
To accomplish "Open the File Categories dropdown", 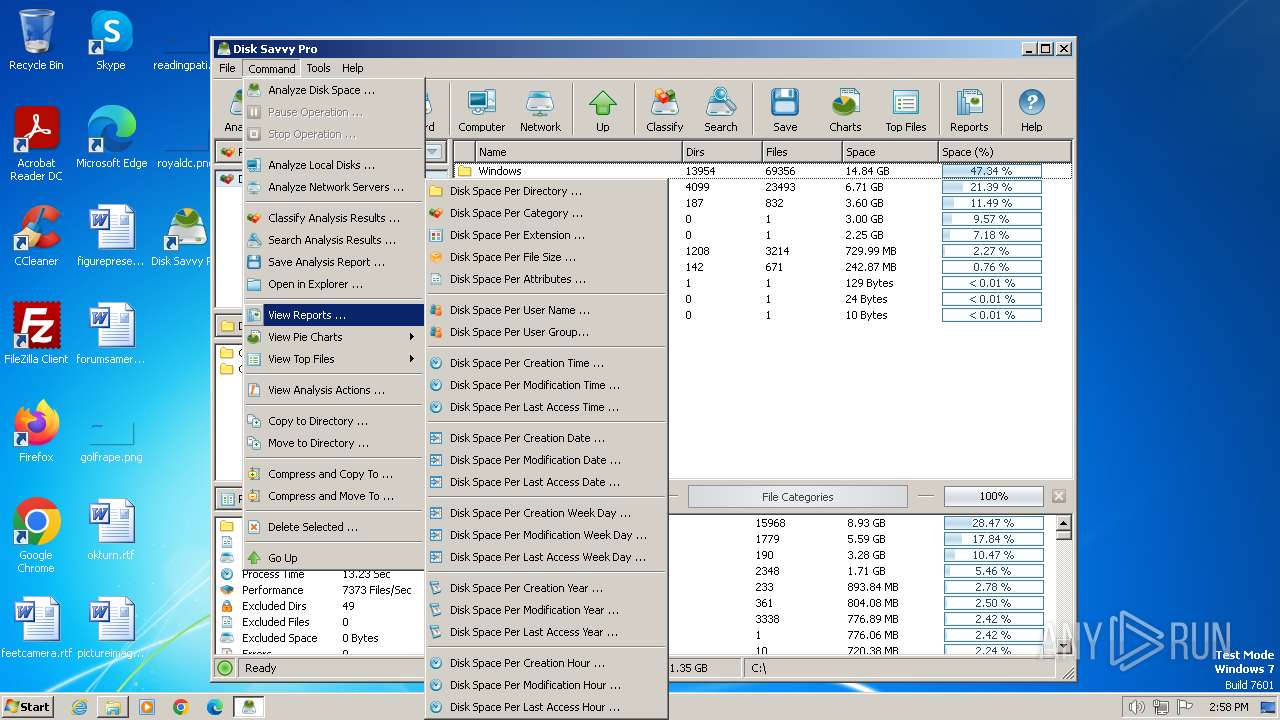I will coord(797,496).
